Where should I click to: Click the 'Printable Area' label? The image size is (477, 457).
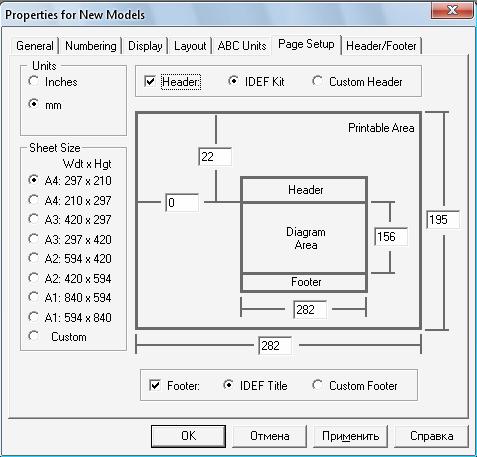381,128
